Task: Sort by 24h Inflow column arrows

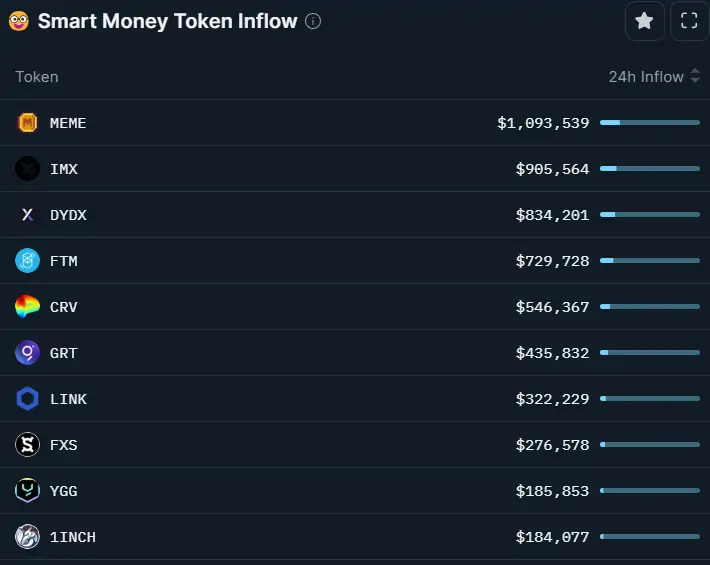Action: click(695, 76)
